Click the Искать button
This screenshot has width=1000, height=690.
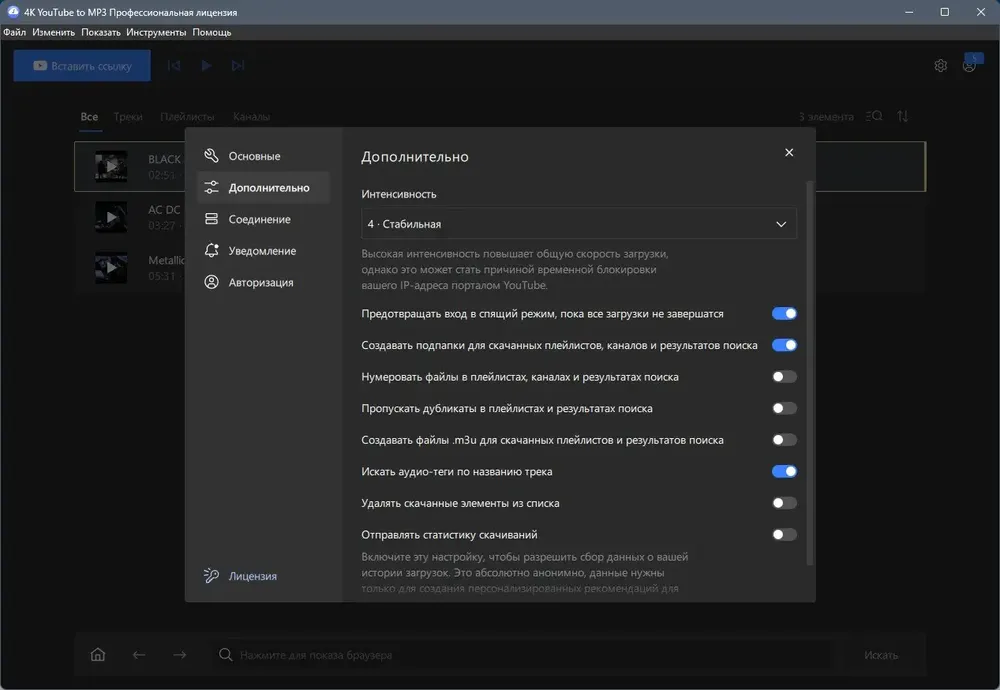881,655
